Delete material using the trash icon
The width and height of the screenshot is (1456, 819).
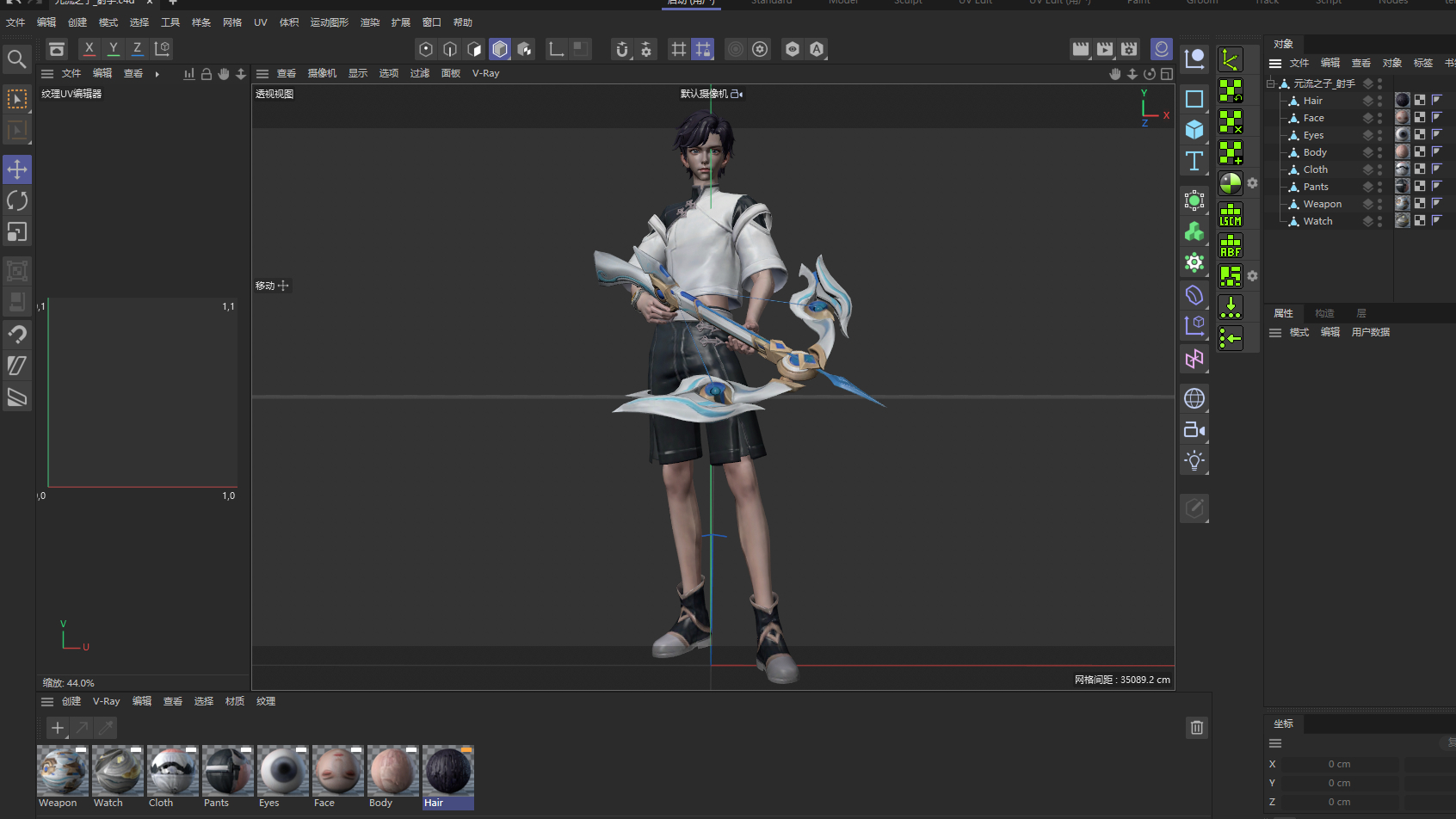(x=1196, y=728)
